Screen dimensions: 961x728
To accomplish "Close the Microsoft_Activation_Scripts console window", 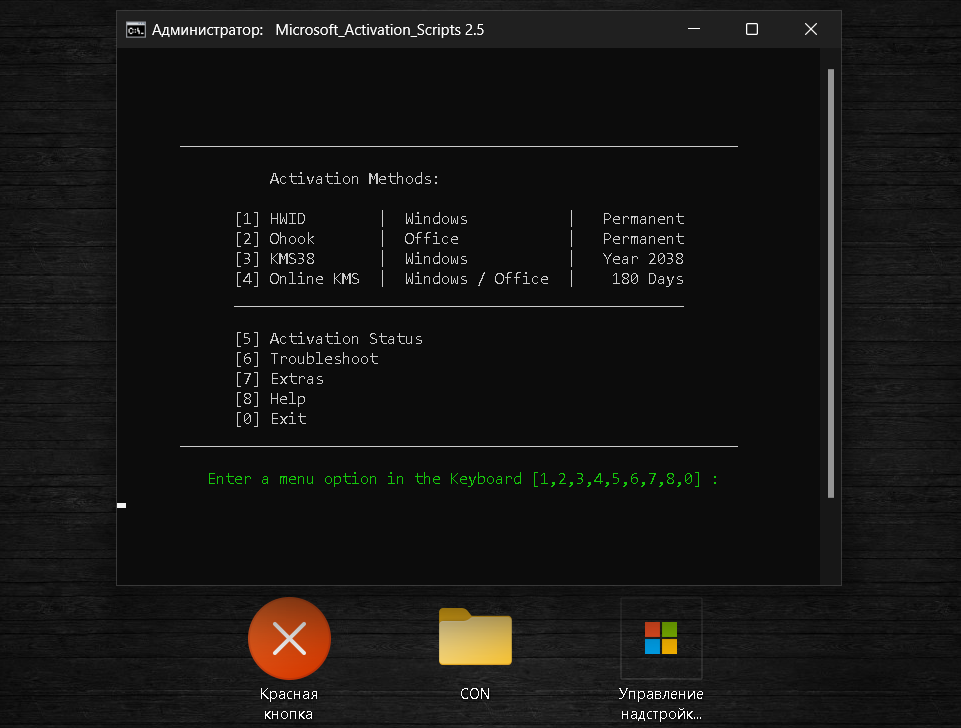I will coord(811,29).
